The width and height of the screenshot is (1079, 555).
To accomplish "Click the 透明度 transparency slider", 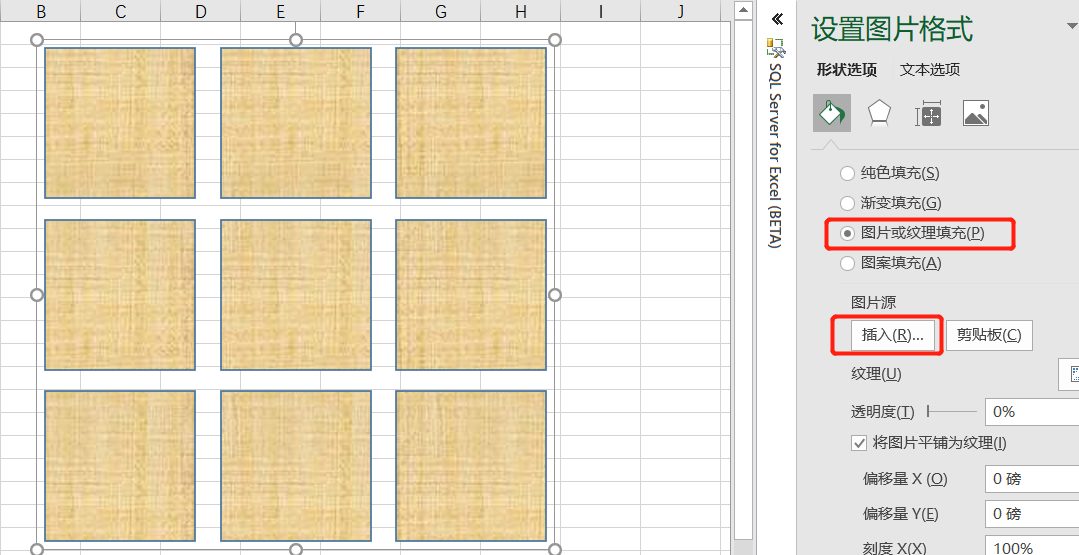I will [952, 411].
